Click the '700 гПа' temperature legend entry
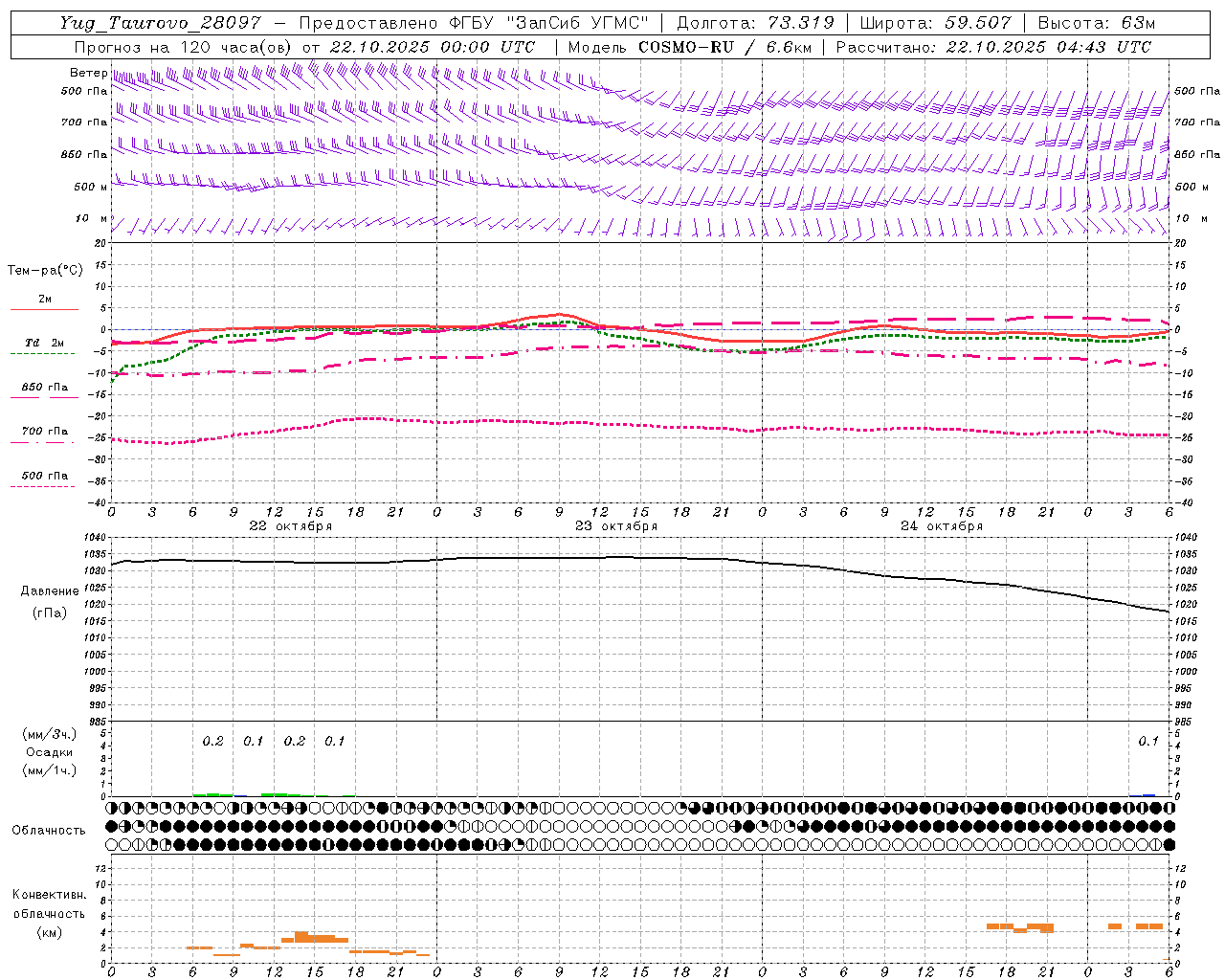The width and height of the screenshot is (1225, 980). click(45, 432)
